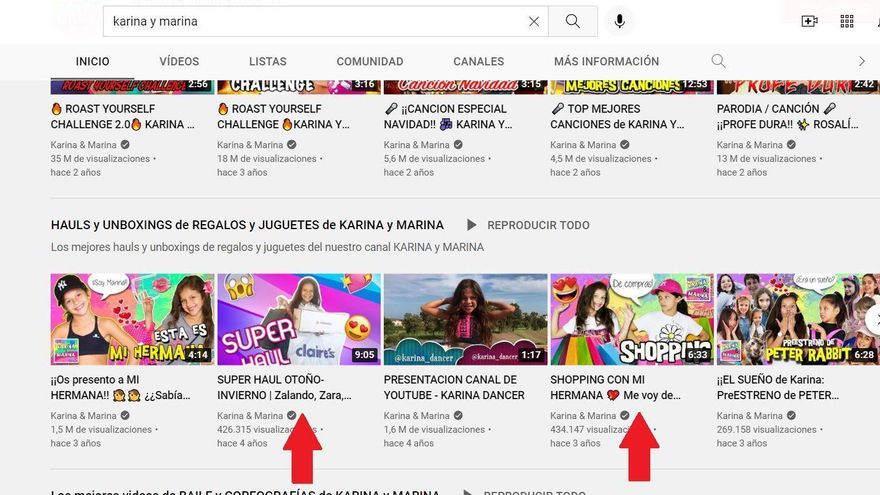Open SUPER HAUL claire's video thumbnail
The width and height of the screenshot is (880, 495).
point(299,319)
